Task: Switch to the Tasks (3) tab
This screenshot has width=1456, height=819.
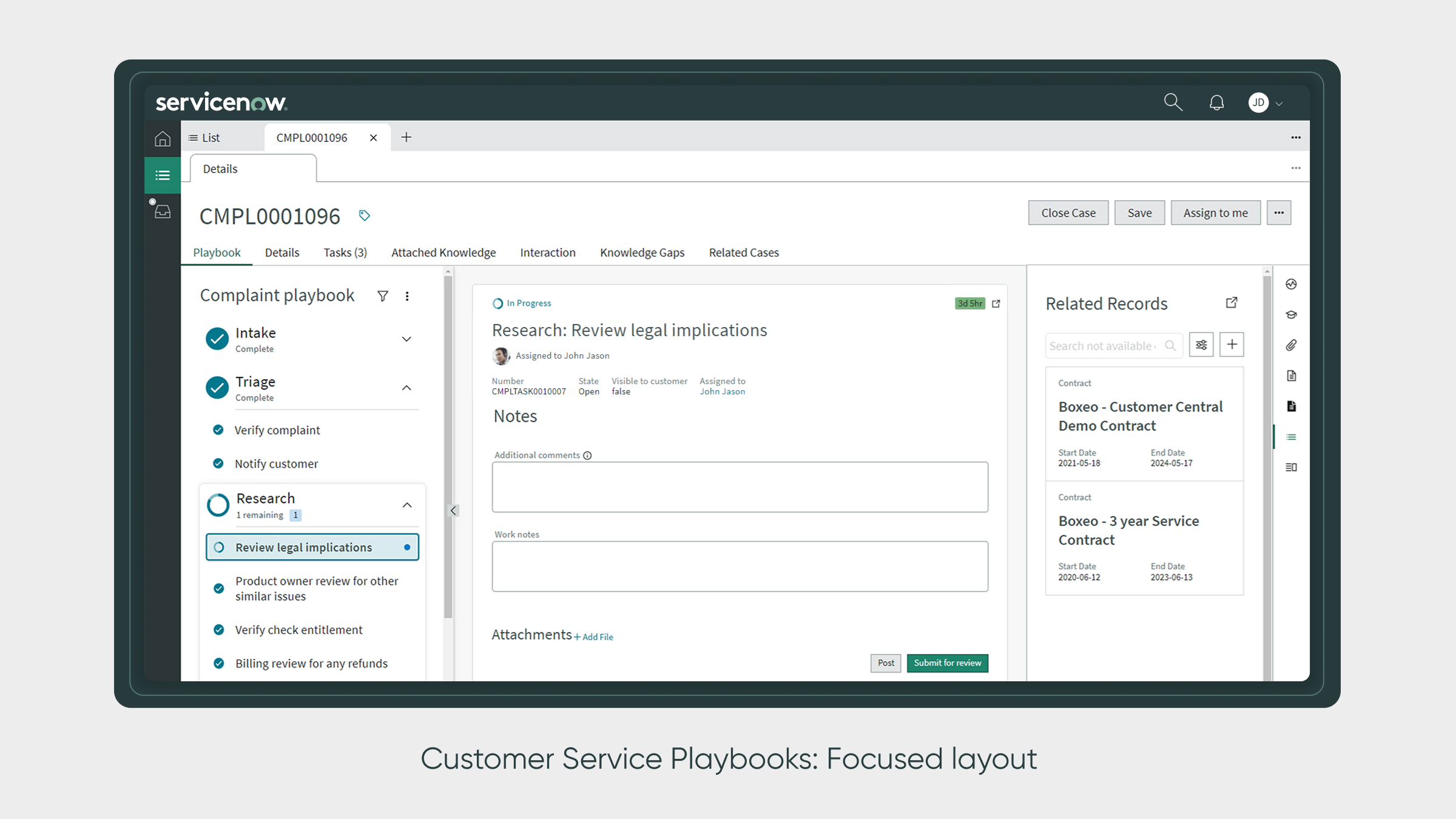Action: click(x=345, y=252)
